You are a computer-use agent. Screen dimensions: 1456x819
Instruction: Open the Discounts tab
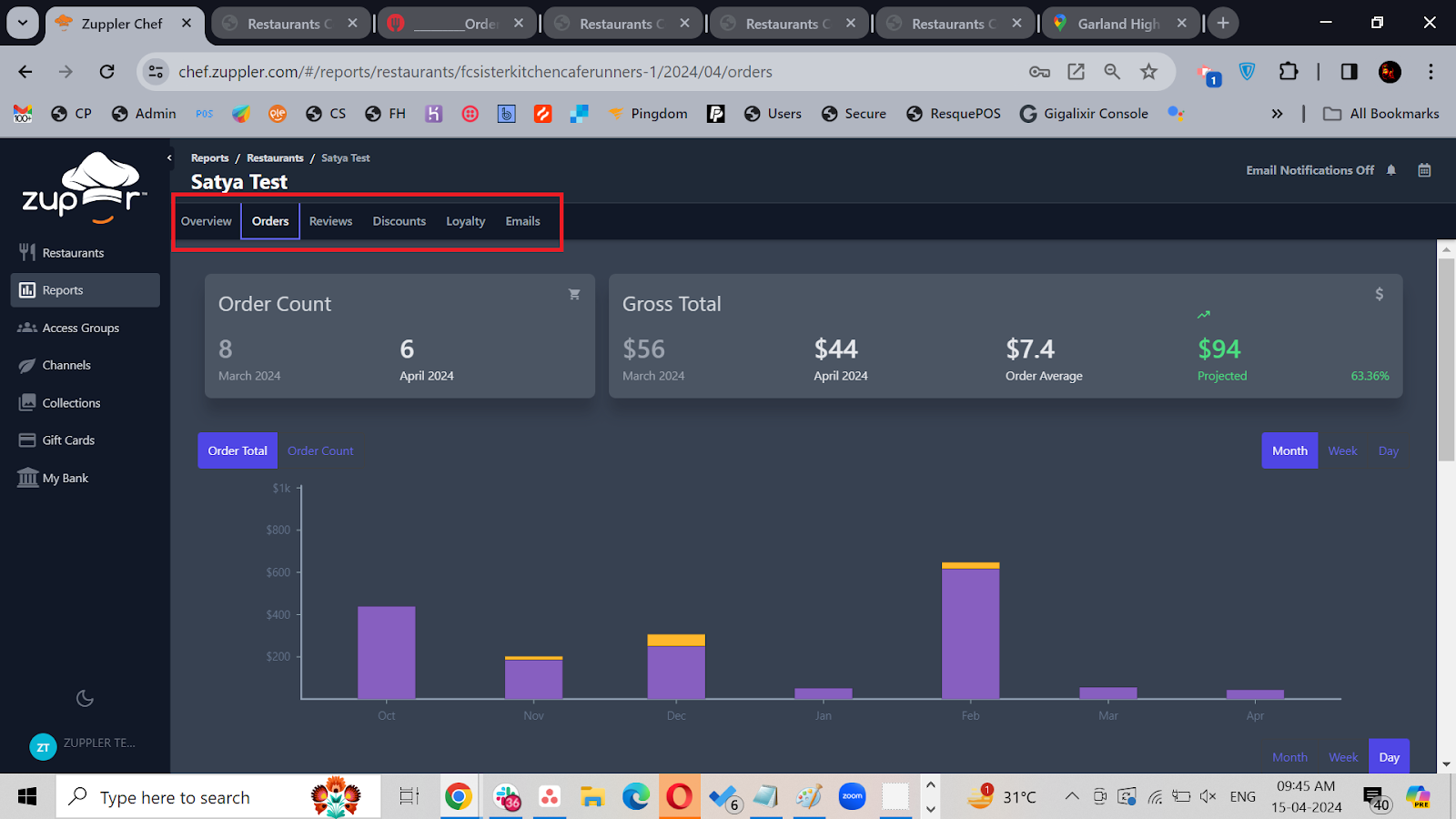coord(399,221)
